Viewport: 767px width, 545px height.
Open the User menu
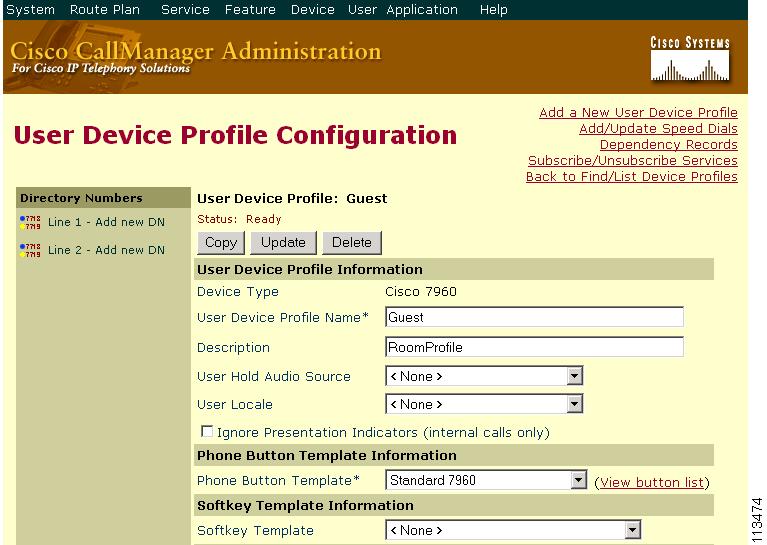[362, 9]
